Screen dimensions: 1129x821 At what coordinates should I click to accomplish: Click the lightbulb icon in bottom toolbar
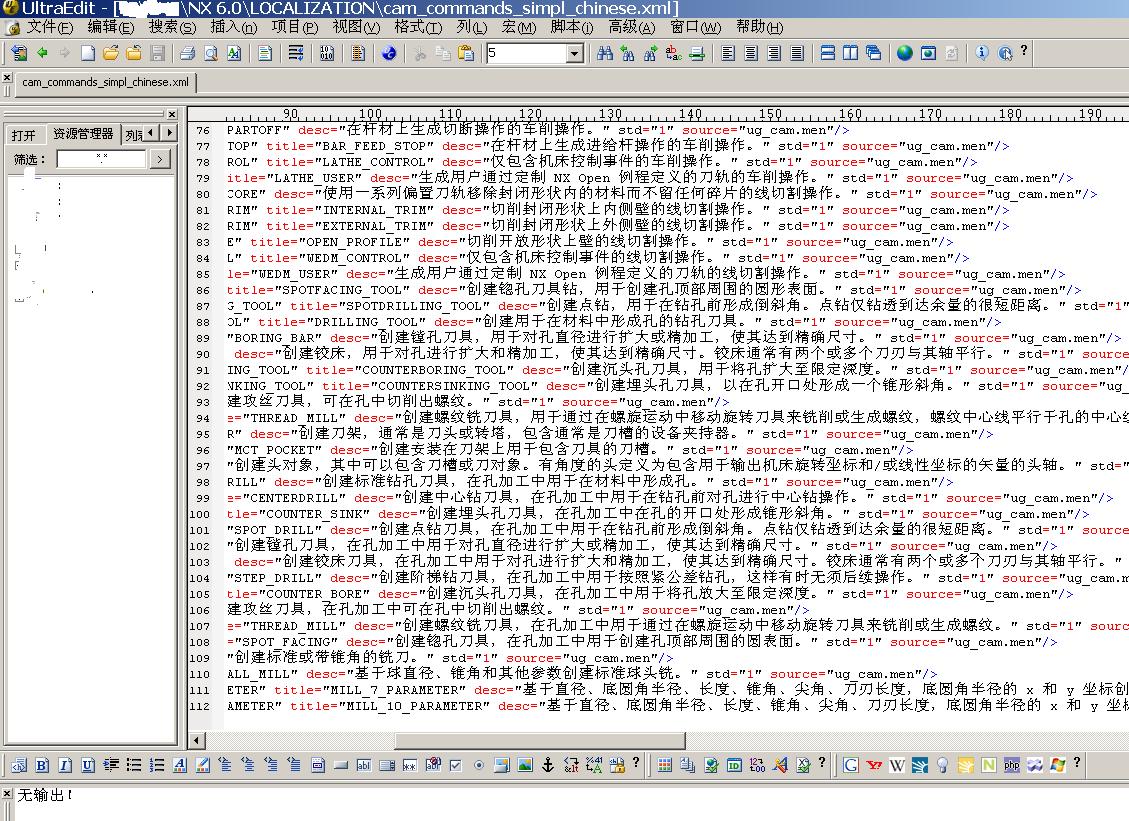click(x=943, y=765)
